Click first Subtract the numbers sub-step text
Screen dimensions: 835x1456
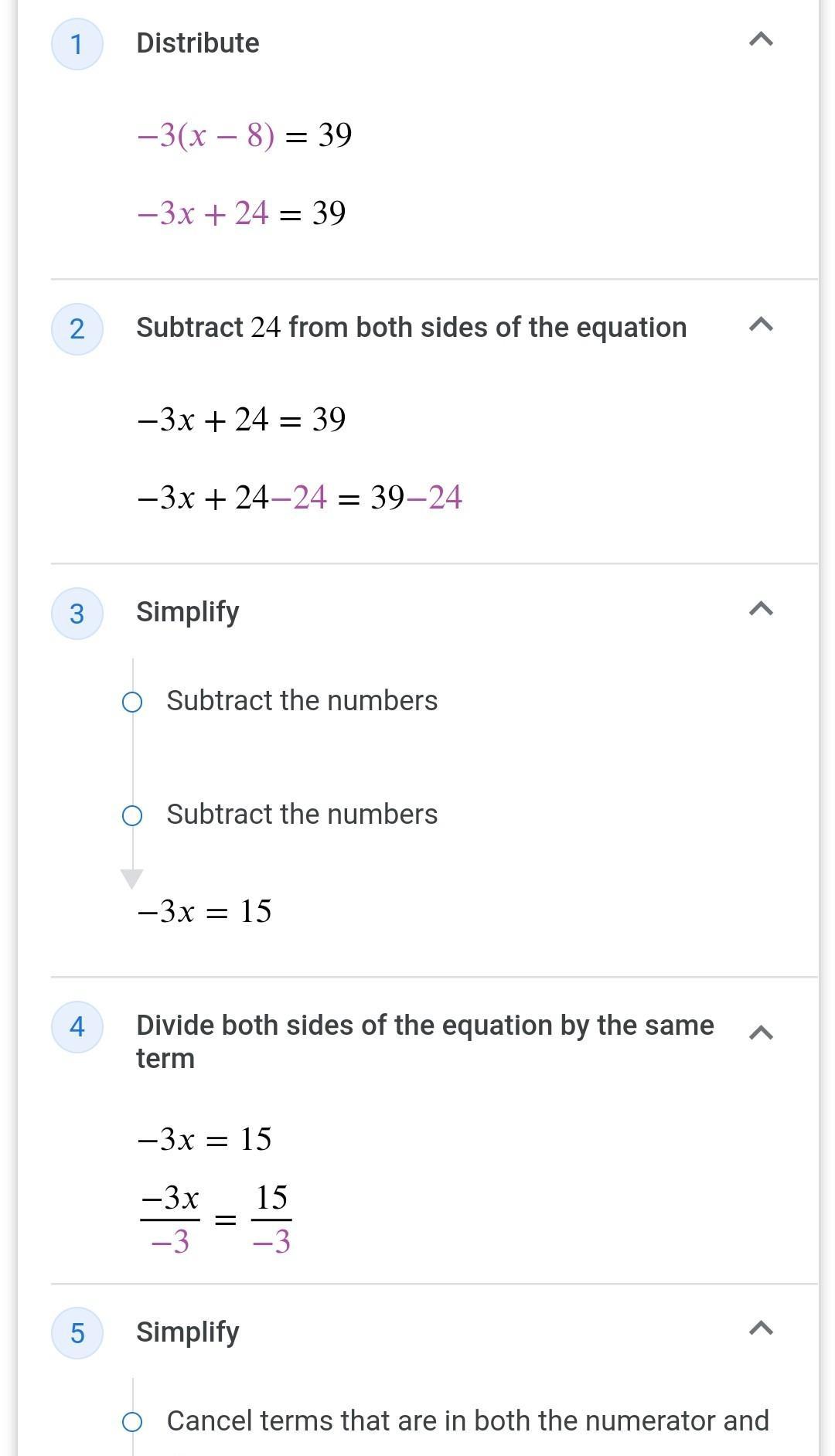[x=302, y=701]
